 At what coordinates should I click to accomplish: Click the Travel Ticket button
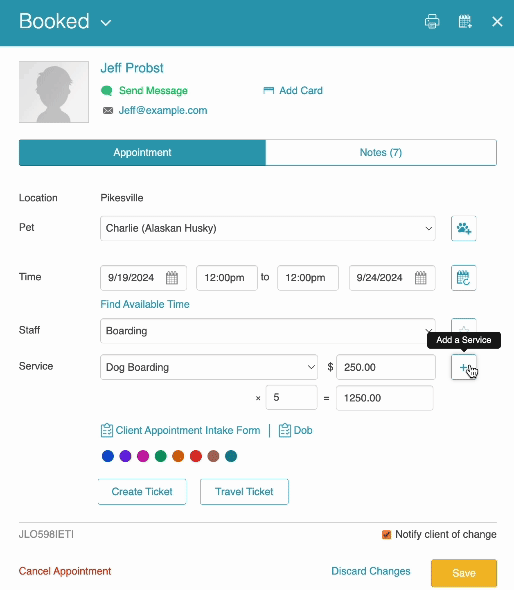click(x=244, y=492)
